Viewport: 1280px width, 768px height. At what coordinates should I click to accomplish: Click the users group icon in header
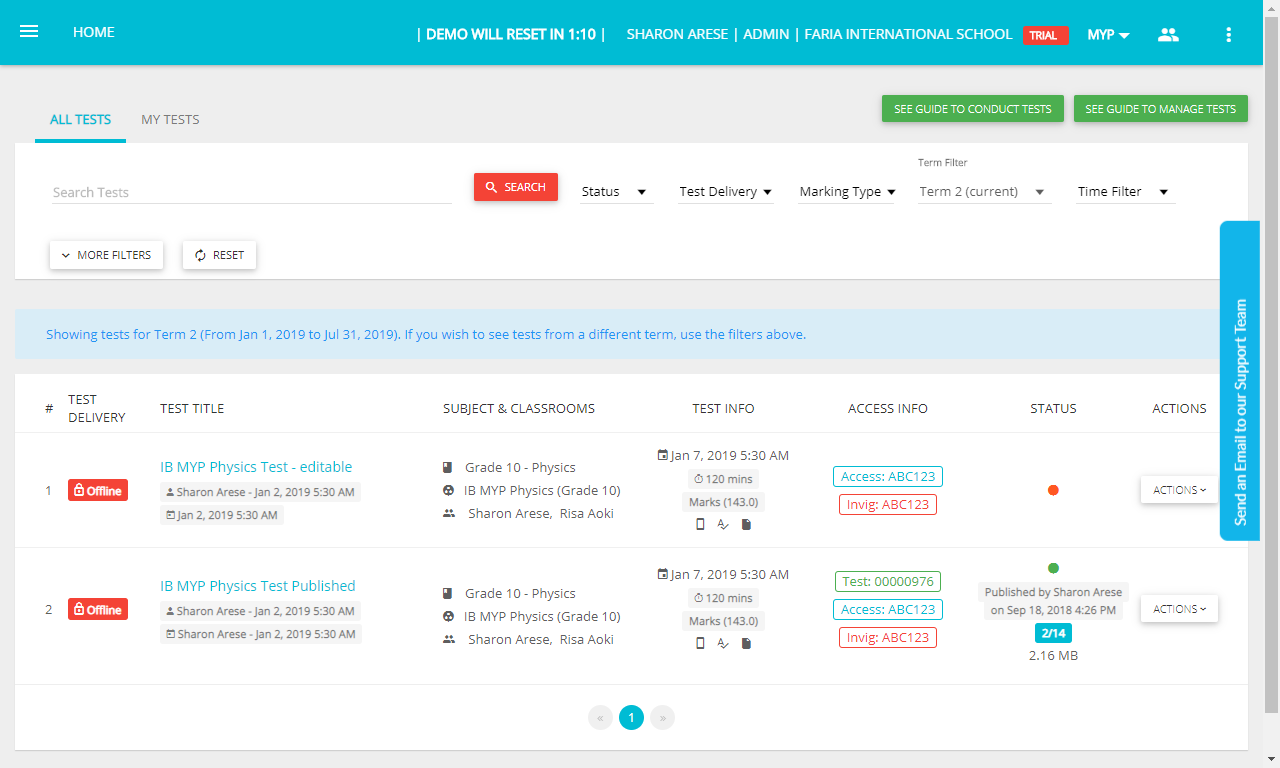(1168, 34)
